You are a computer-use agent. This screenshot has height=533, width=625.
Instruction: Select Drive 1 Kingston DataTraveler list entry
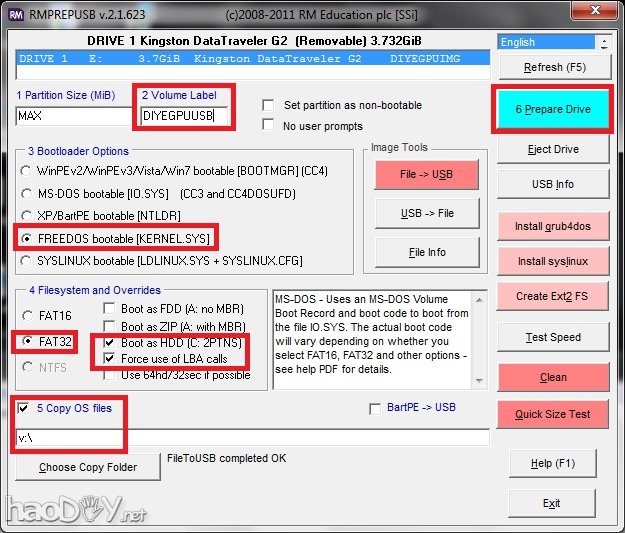tap(254, 60)
